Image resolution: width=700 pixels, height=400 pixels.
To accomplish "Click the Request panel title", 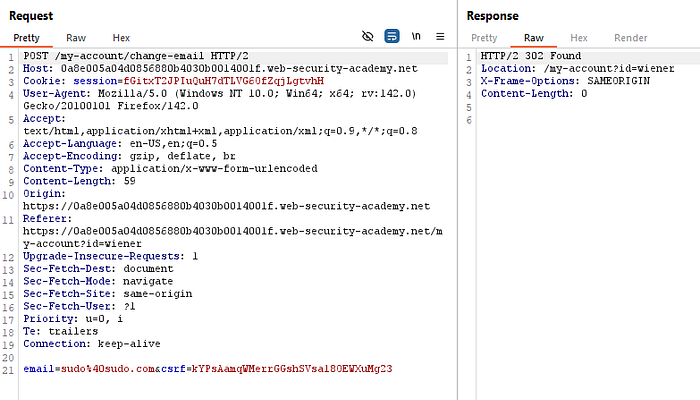I will (x=31, y=16).
